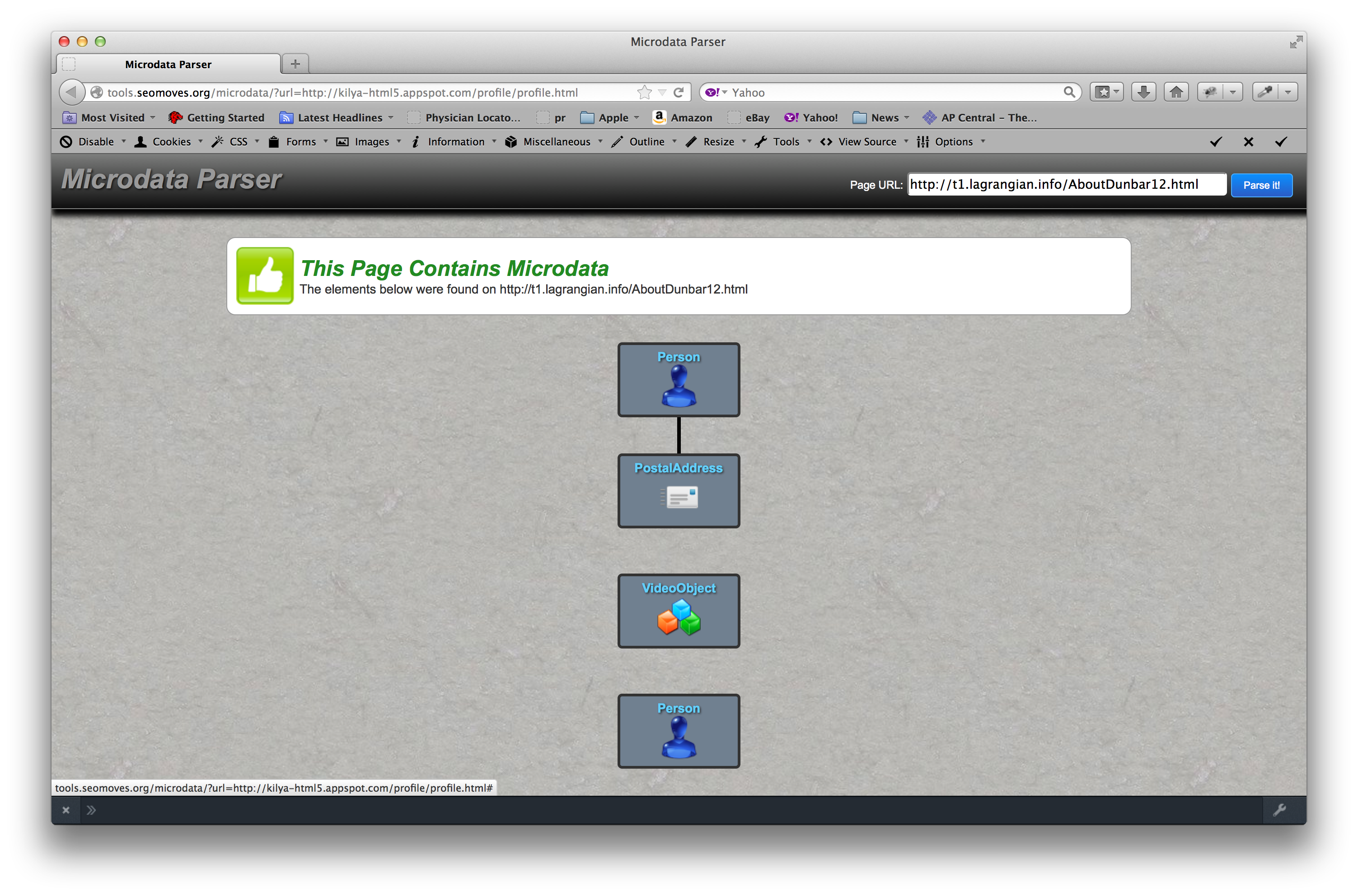This screenshot has width=1358, height=896.
Task: Click the wrench icon in bottom bar
Action: point(1279,810)
